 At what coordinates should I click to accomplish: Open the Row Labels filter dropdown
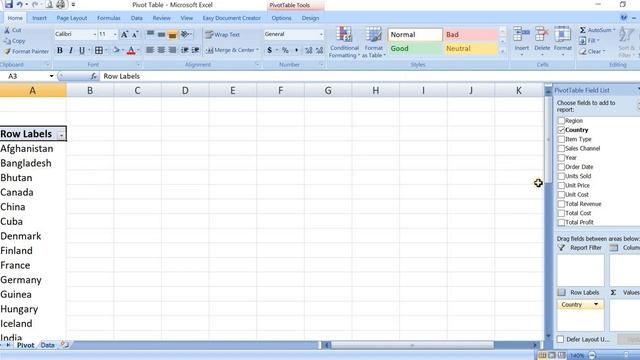click(61, 135)
